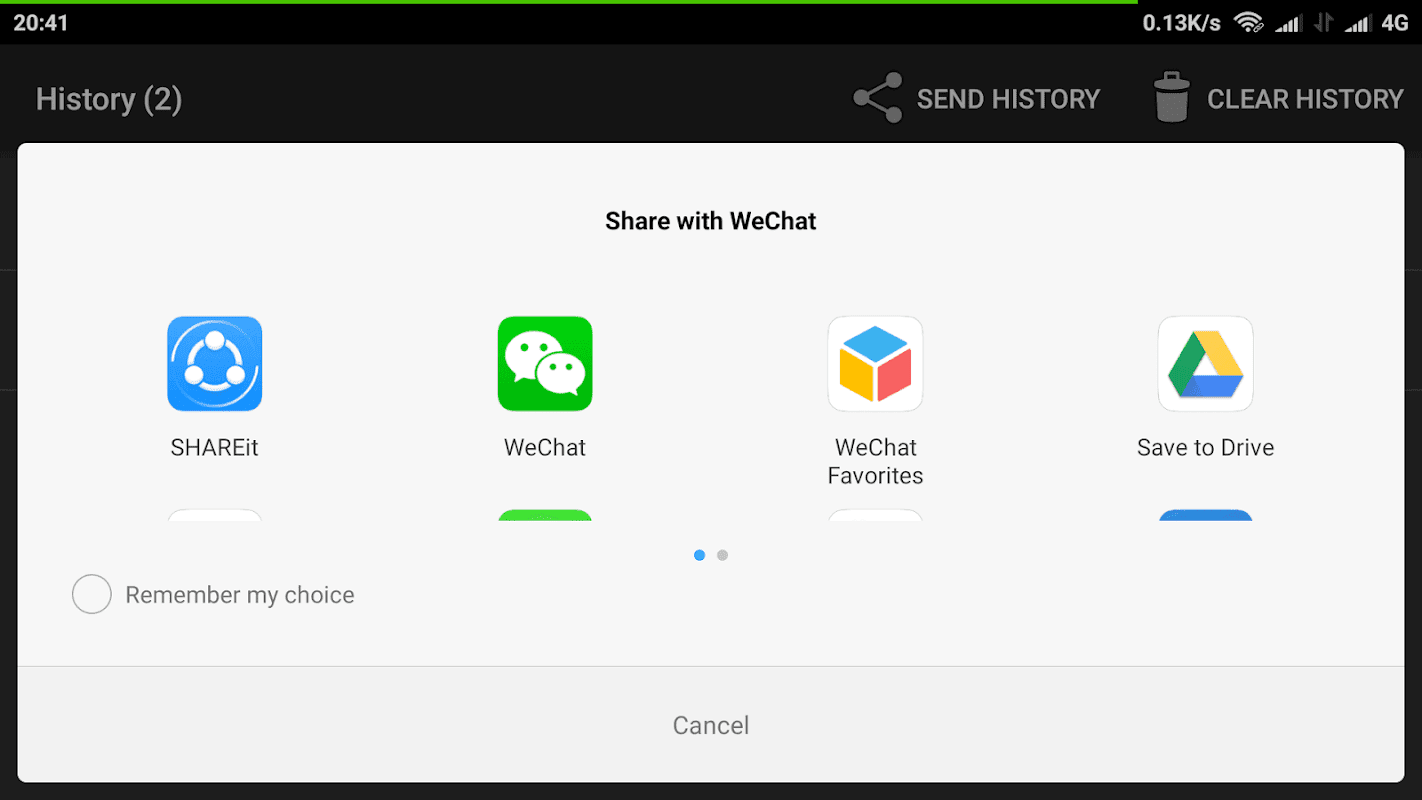Viewport: 1422px width, 800px height.
Task: Tap the 0.13K/s network speed readout
Action: [x=1182, y=22]
